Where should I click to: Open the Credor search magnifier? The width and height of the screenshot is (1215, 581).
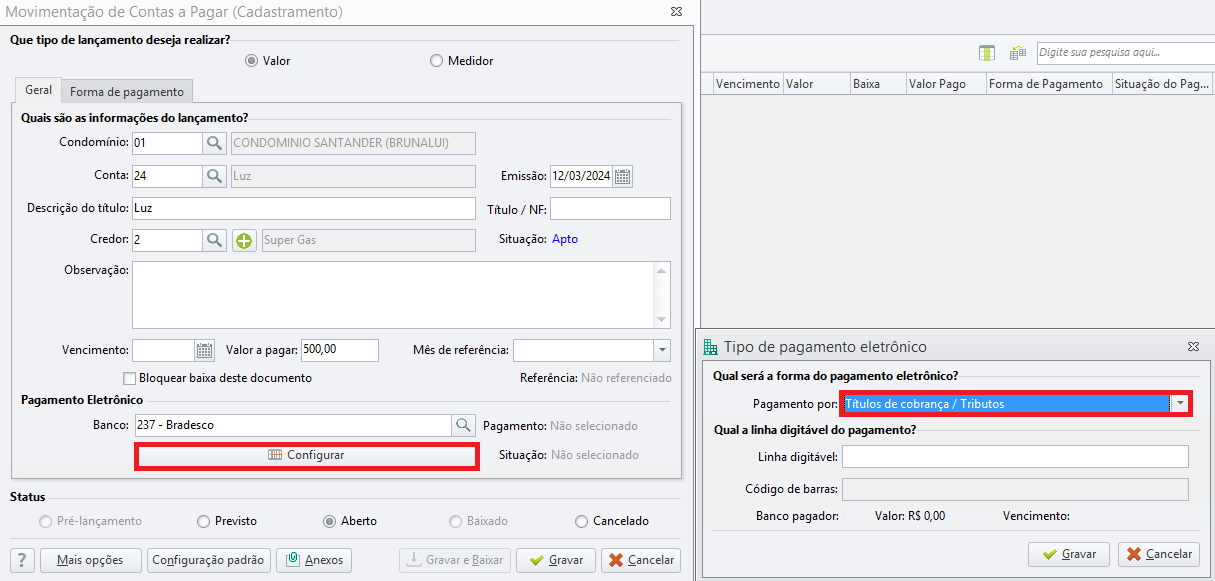(216, 240)
